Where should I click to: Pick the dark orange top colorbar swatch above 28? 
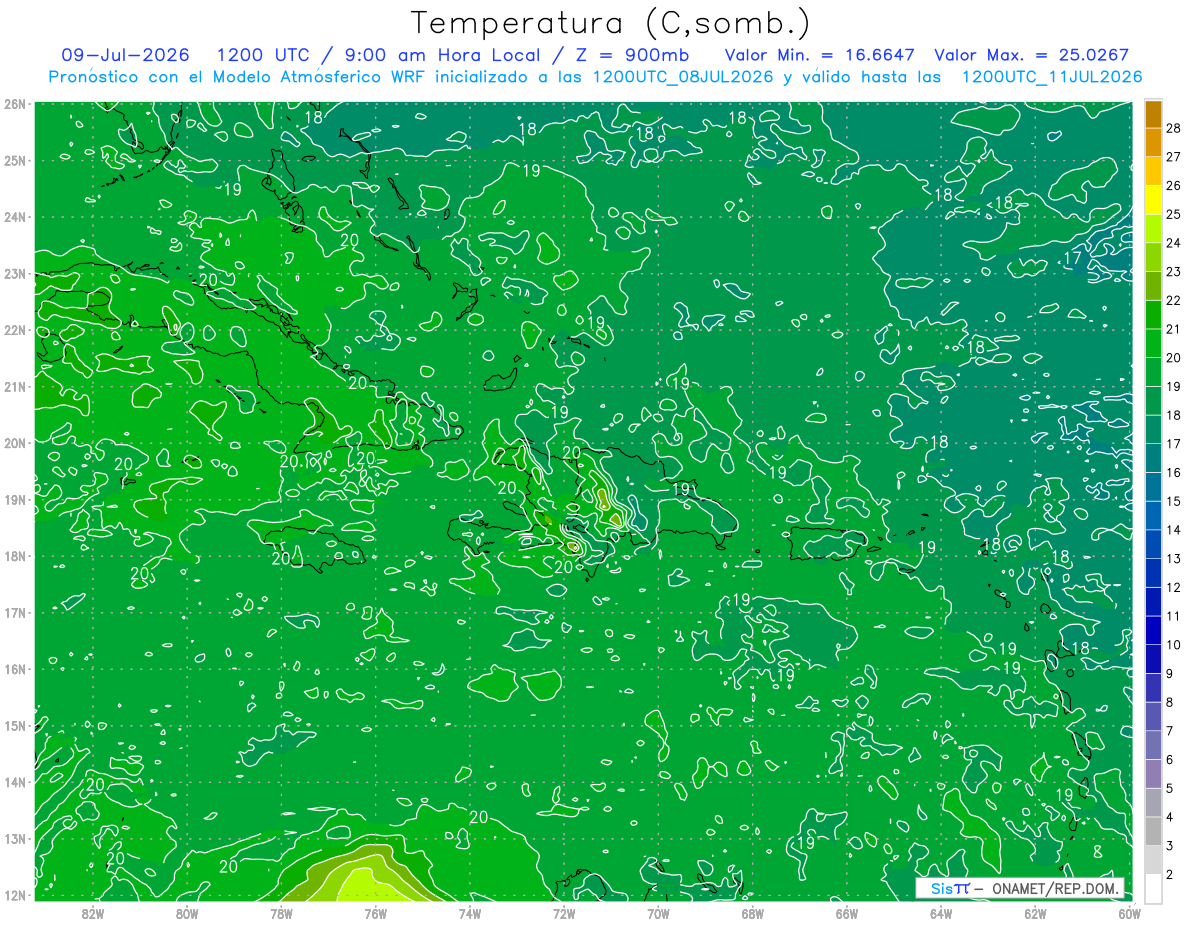1153,114
